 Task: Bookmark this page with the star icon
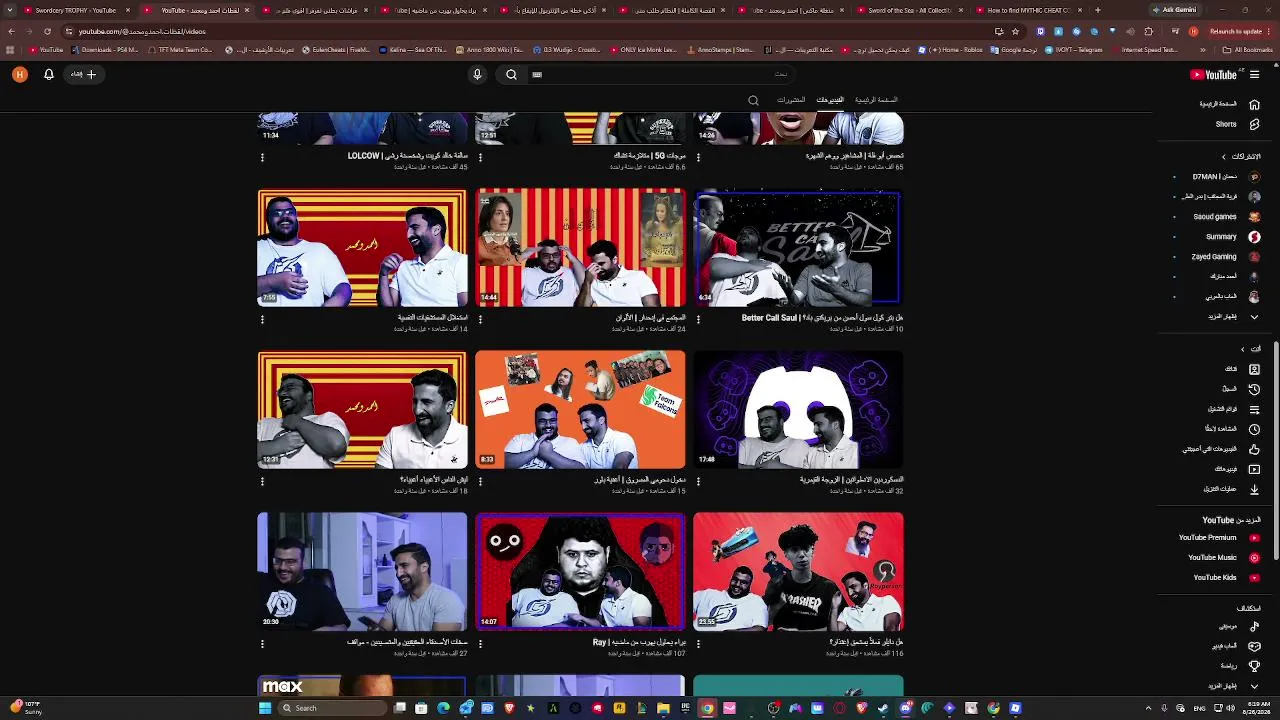[x=1015, y=31]
